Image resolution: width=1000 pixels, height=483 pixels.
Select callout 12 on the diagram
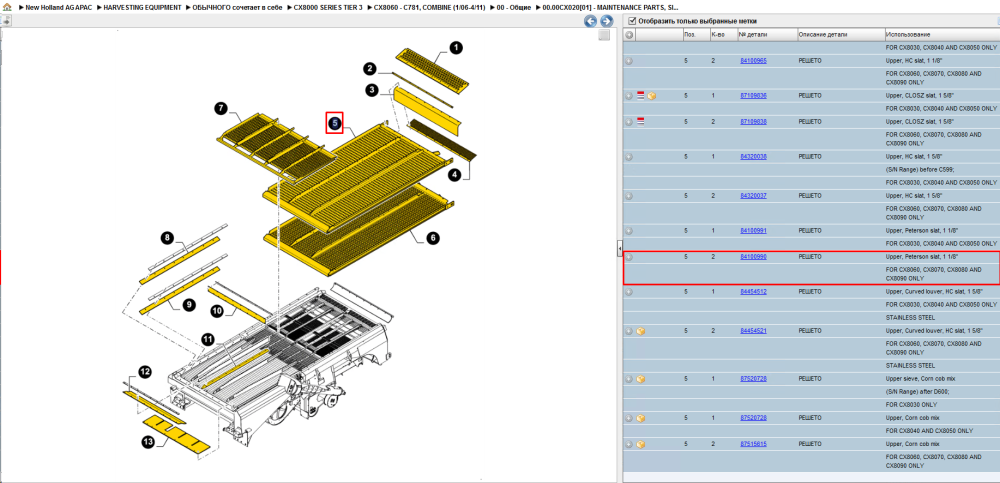[145, 371]
